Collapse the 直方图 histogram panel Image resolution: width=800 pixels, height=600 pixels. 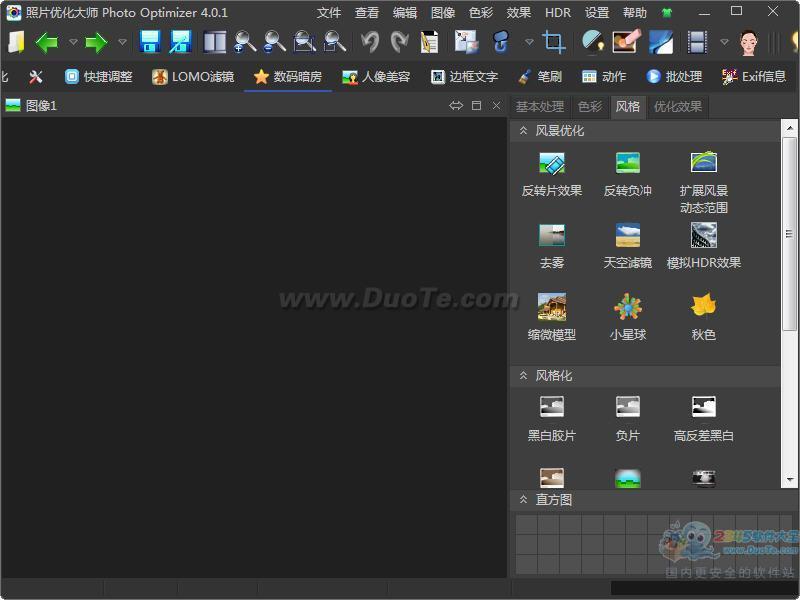(x=523, y=499)
